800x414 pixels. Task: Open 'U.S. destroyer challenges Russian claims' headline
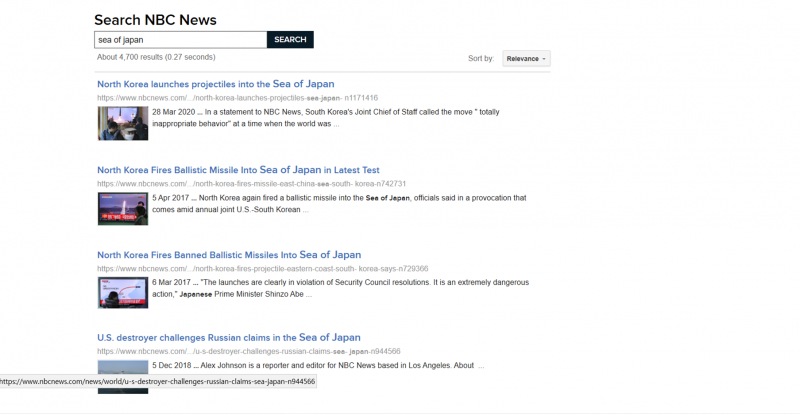(228, 338)
